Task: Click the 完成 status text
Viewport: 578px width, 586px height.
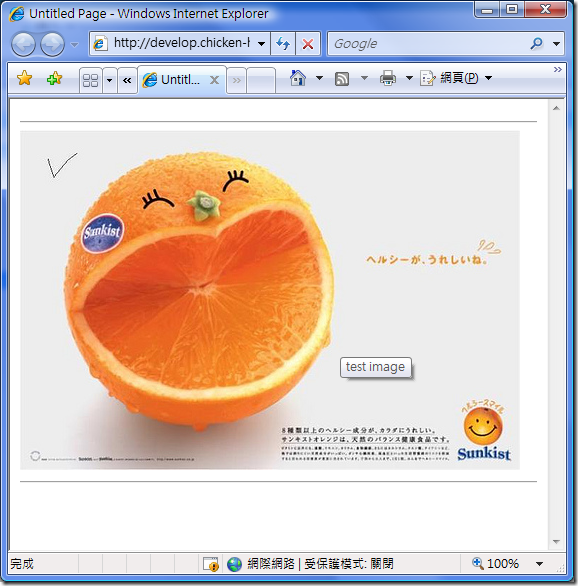Action: tap(22, 564)
